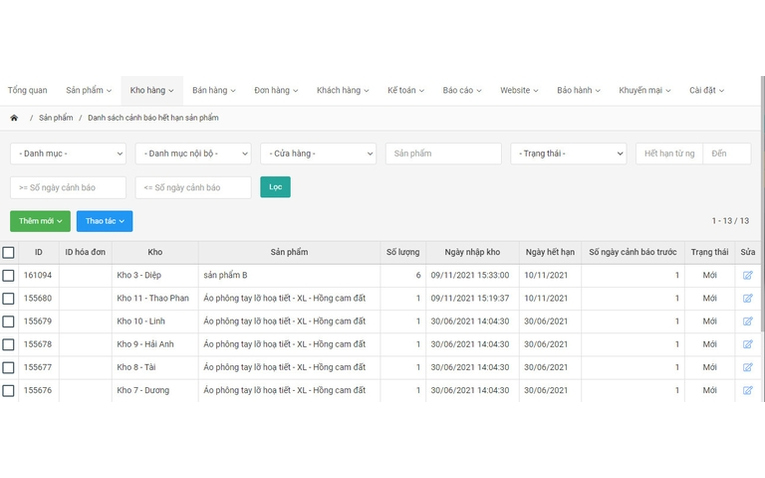Focus the Hết hạn từ ngày field
This screenshot has width=765, height=478.
669,154
